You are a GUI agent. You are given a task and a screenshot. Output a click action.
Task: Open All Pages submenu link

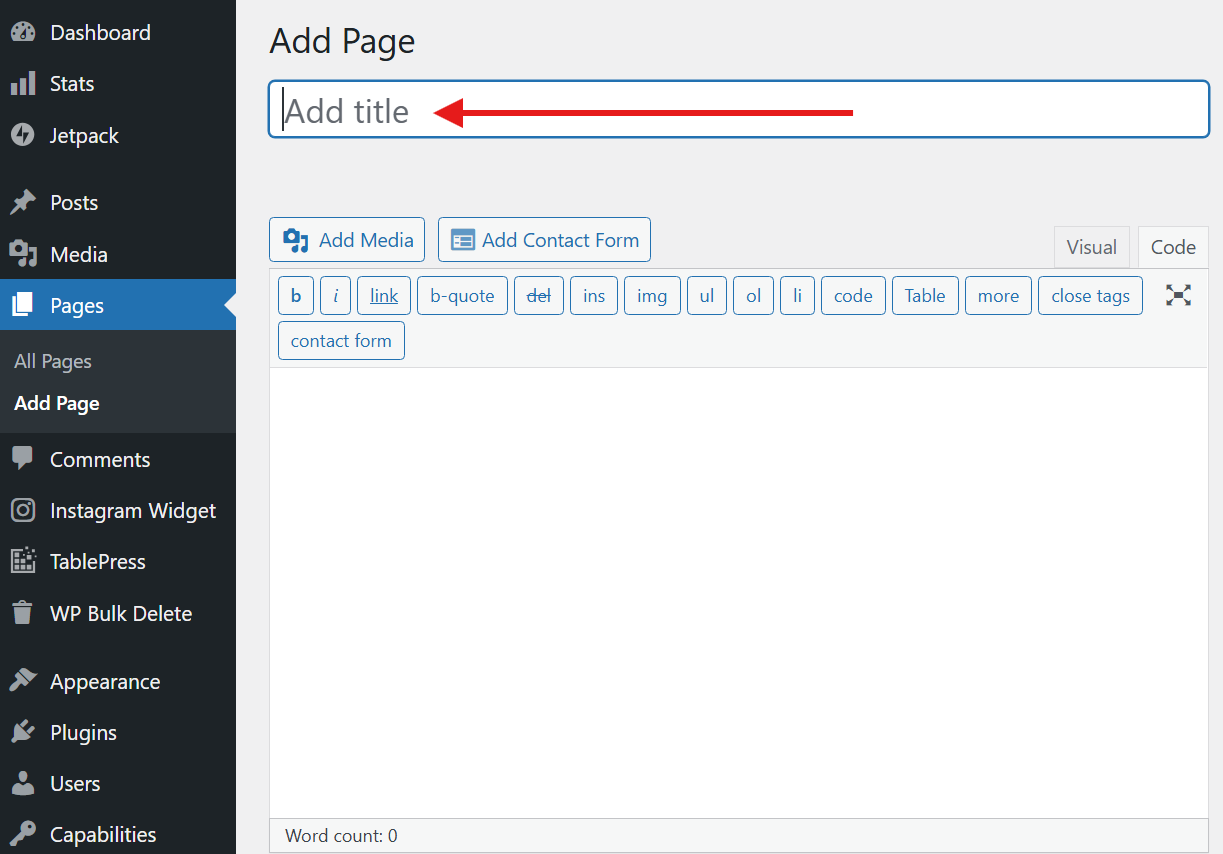53,361
